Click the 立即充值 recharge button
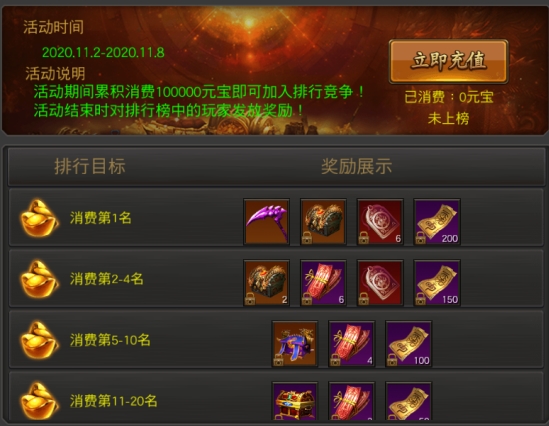 tap(448, 61)
